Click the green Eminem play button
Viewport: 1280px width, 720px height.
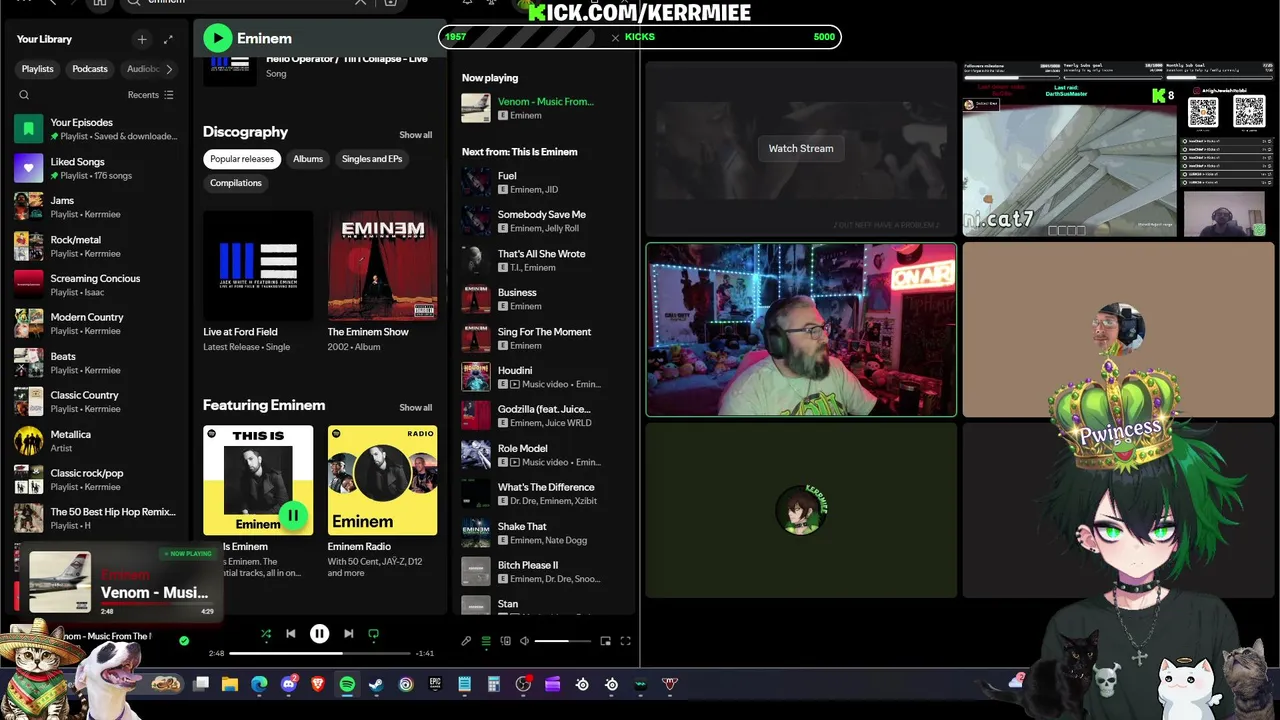point(217,38)
